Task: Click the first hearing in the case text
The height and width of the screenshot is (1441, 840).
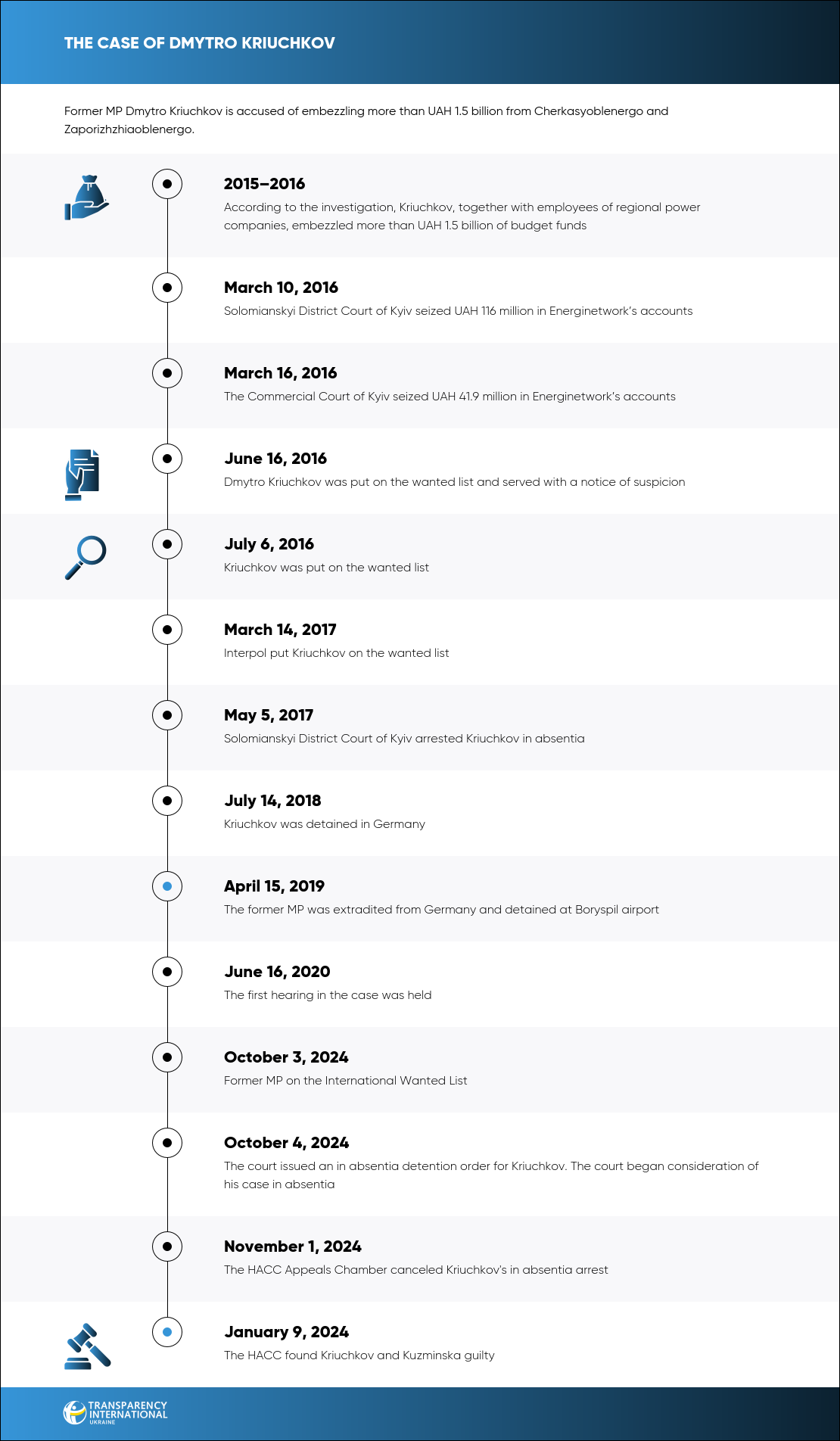Action: click(328, 995)
